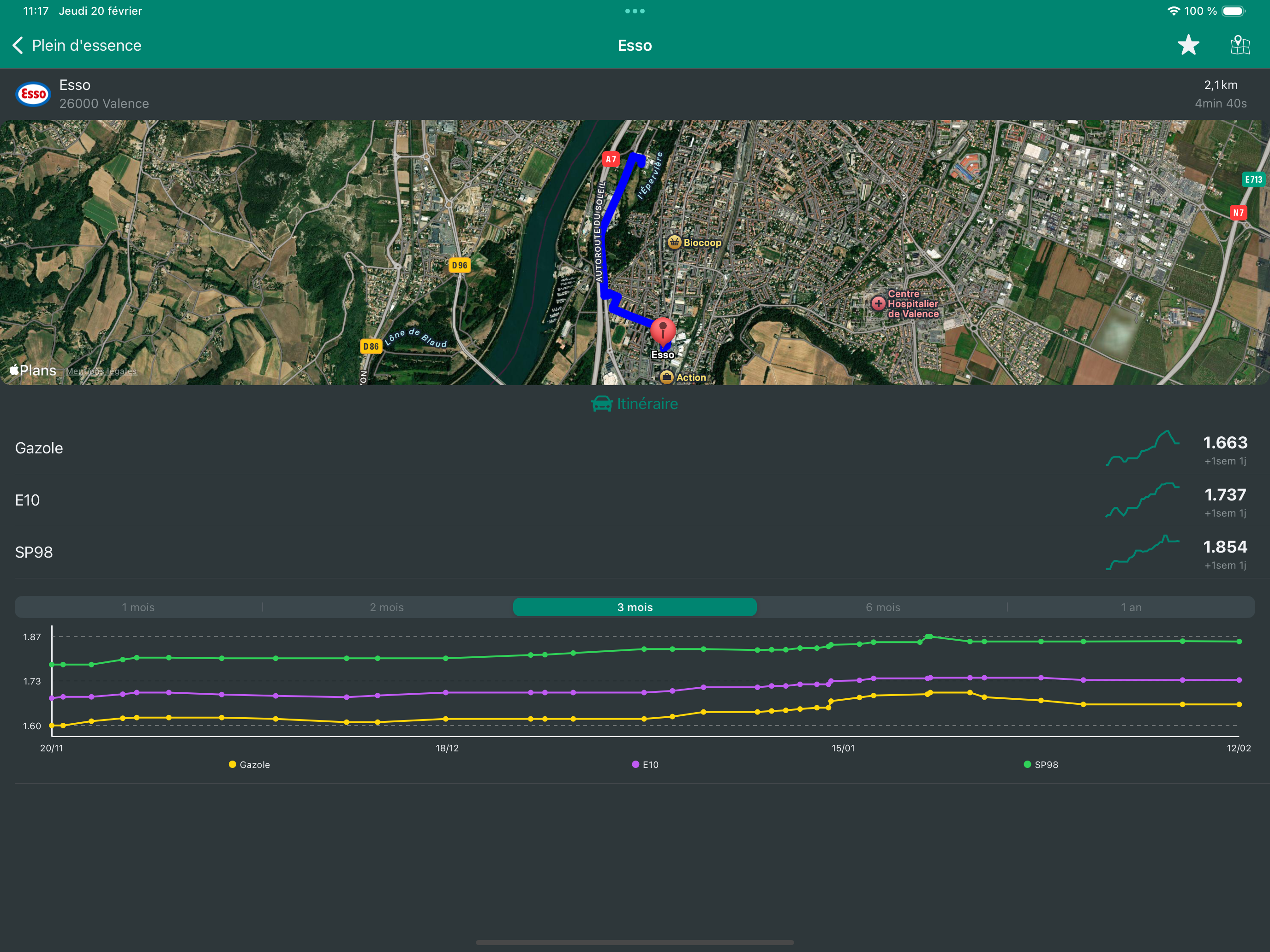Tap the N7 road shield

pos(1239,213)
